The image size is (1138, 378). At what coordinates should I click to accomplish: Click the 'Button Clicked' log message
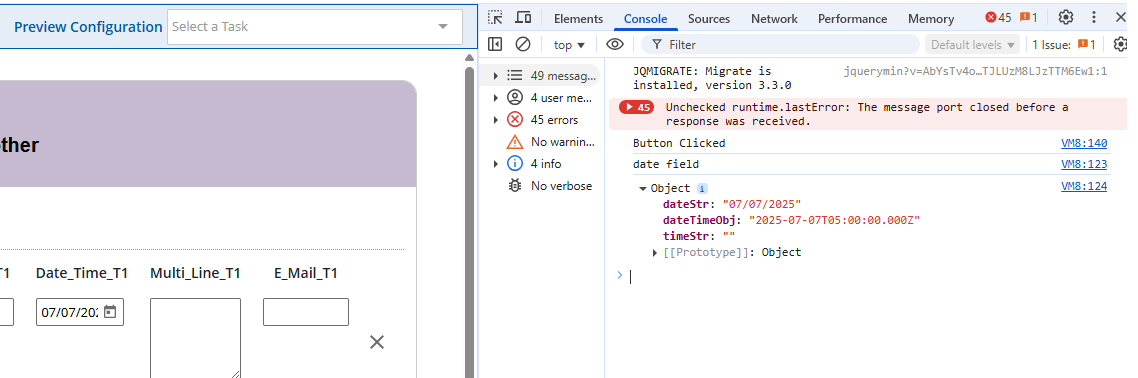pos(679,143)
